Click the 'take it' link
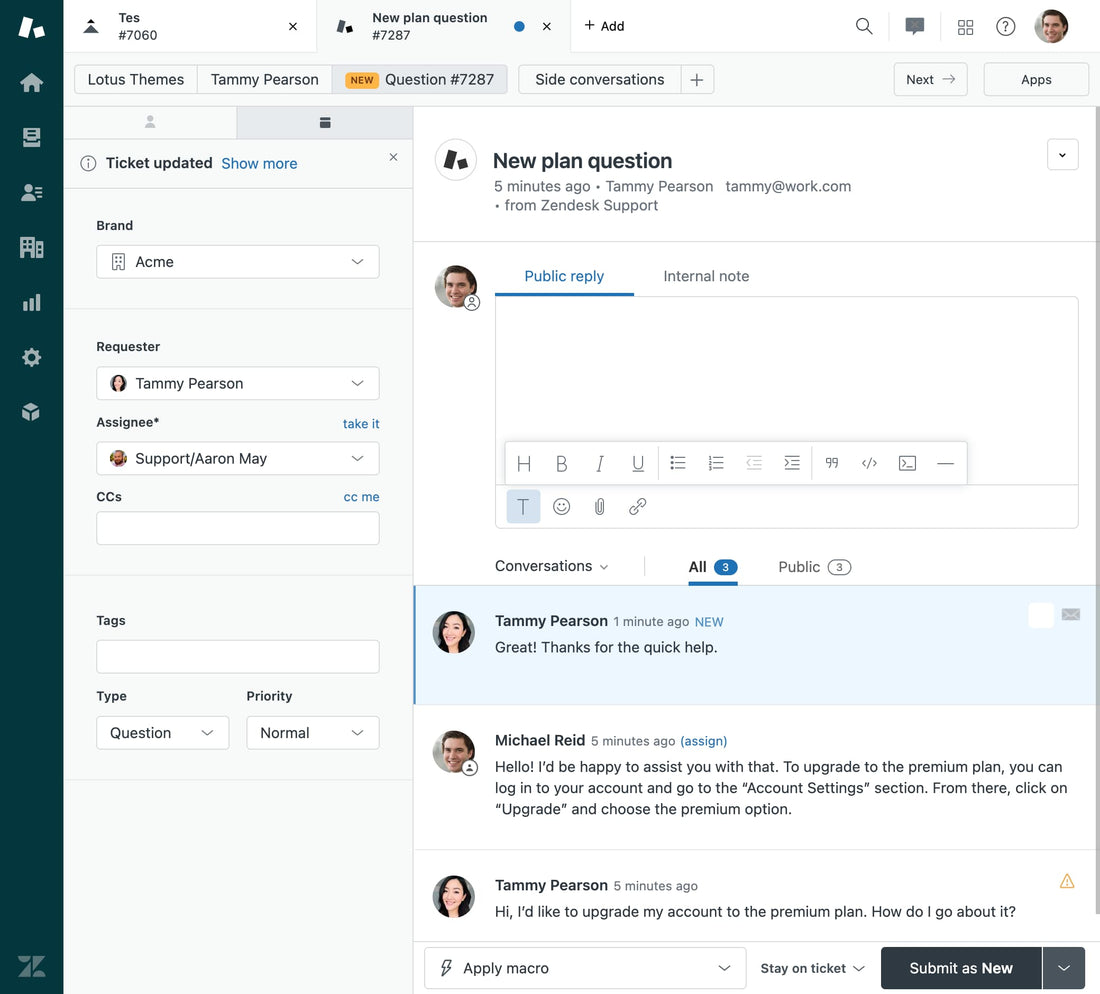This screenshot has width=1100, height=994. click(x=361, y=424)
